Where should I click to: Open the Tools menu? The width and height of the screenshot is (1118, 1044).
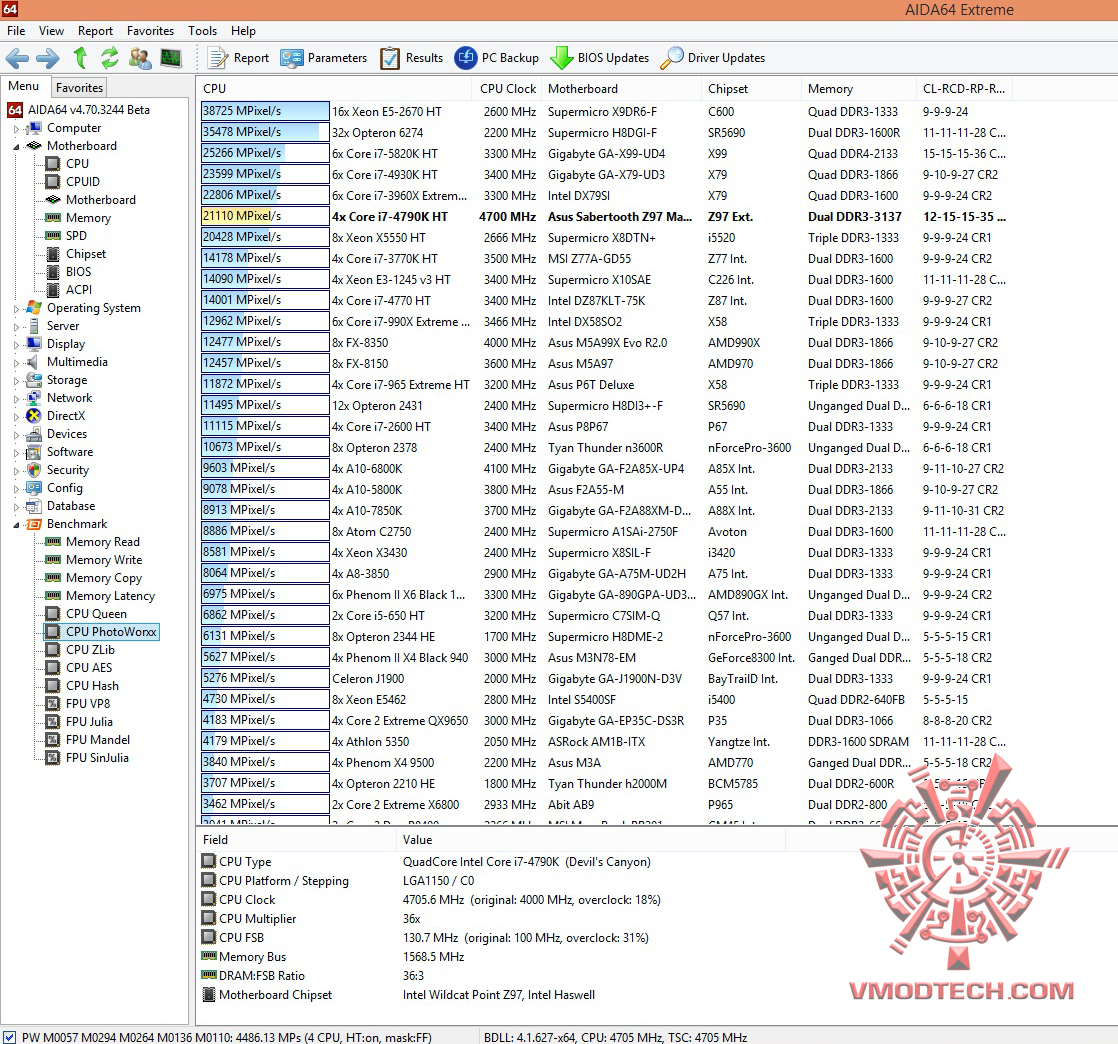coord(202,31)
